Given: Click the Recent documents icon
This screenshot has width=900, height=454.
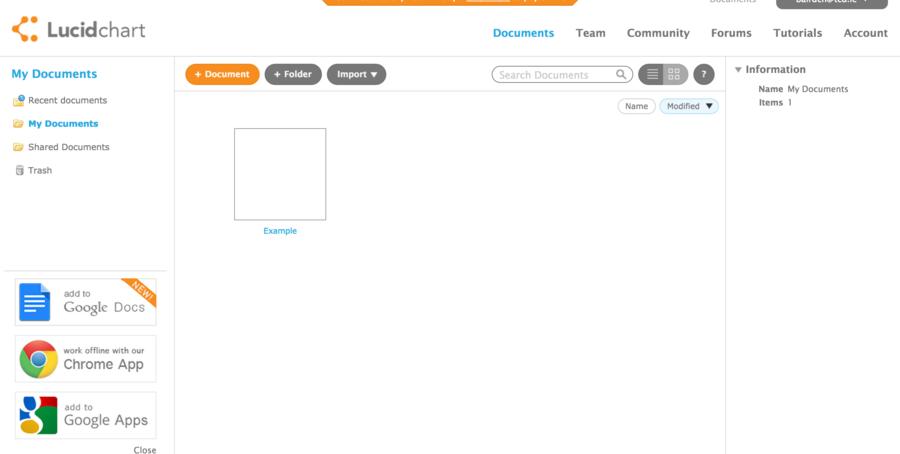Looking at the screenshot, I should [x=19, y=101].
